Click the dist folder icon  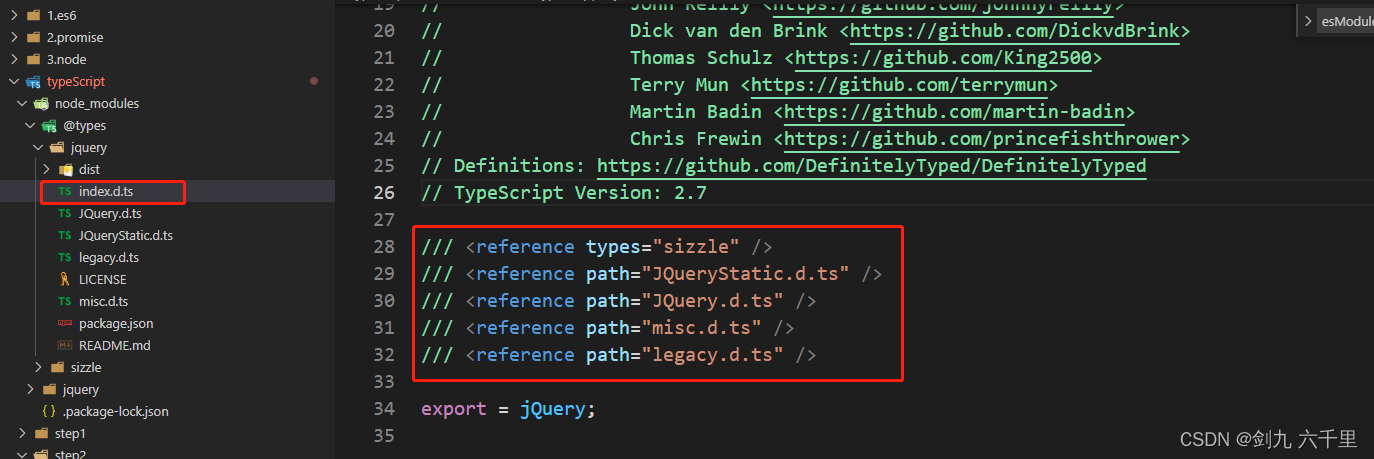(x=66, y=169)
